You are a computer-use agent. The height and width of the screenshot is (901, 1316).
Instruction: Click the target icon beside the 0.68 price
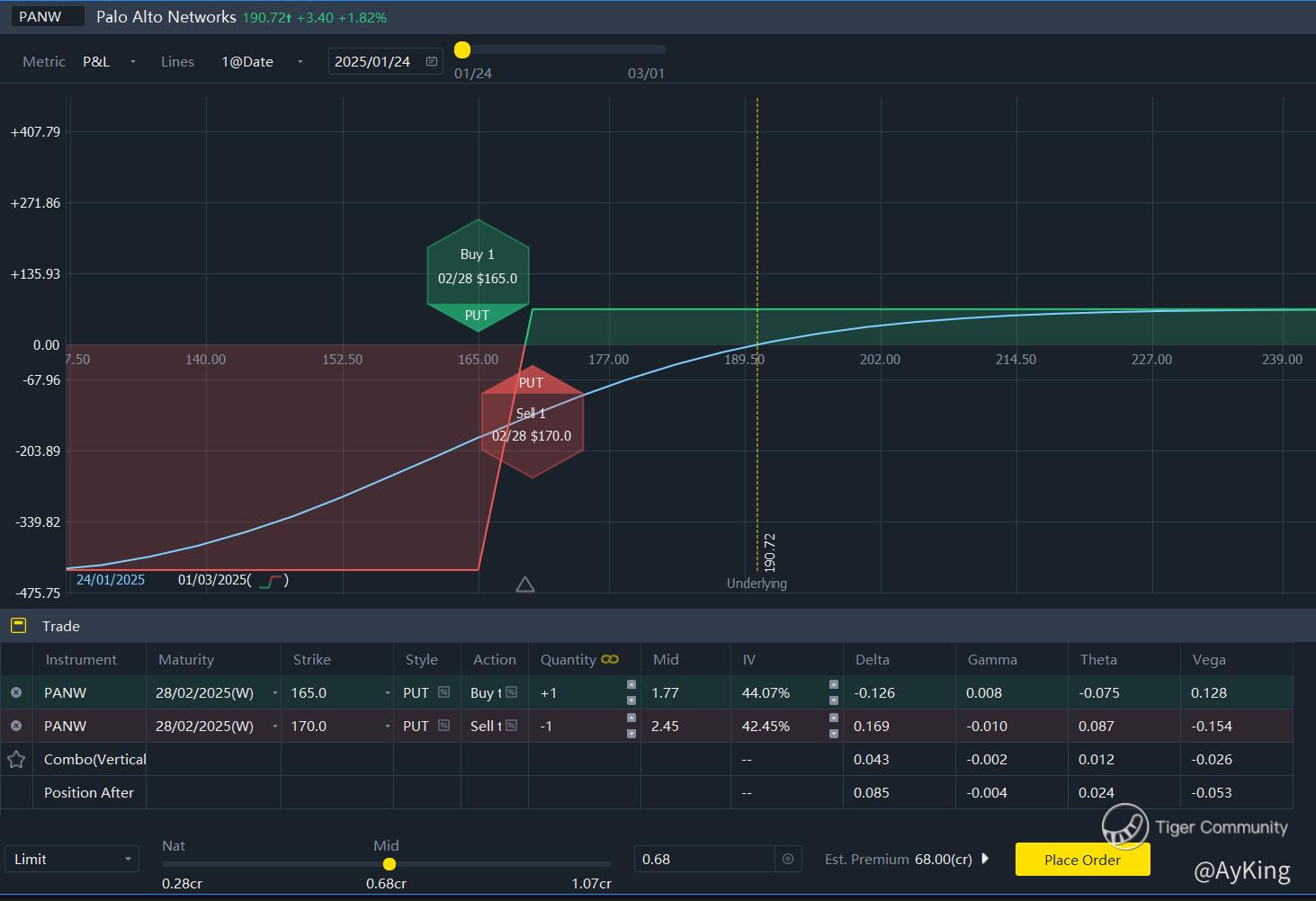788,859
